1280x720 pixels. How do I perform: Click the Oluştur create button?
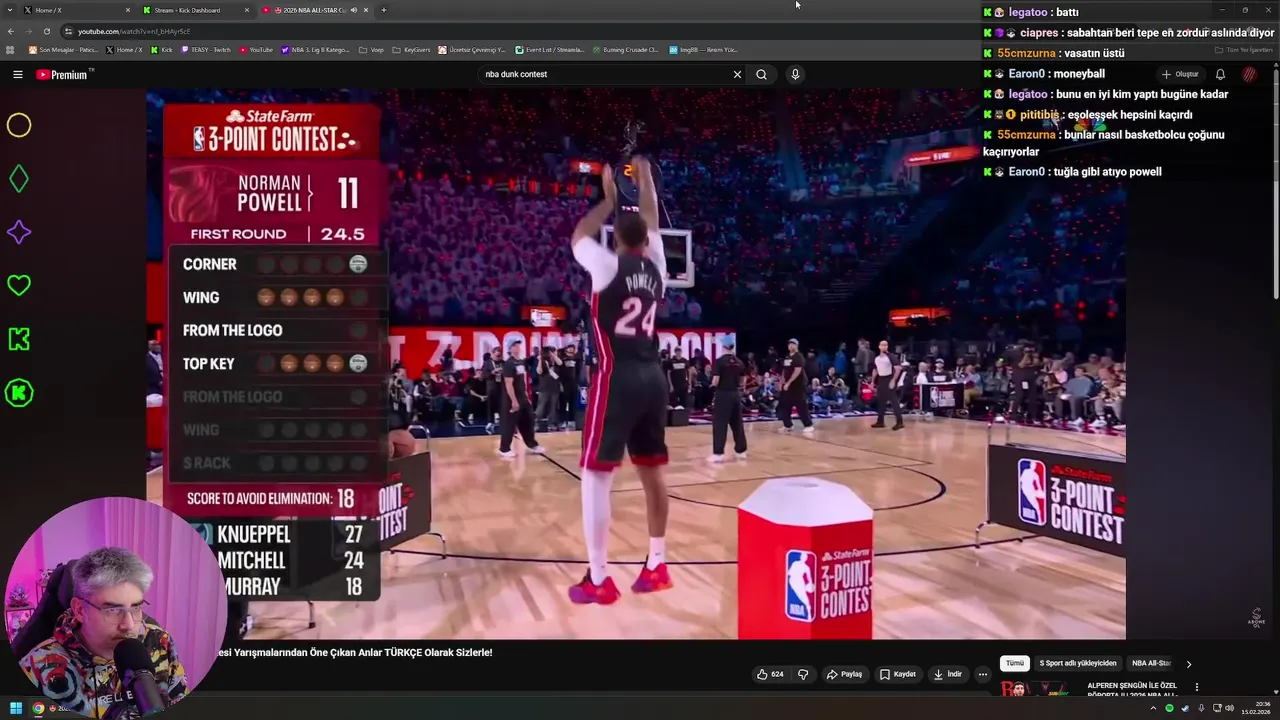pos(1180,74)
